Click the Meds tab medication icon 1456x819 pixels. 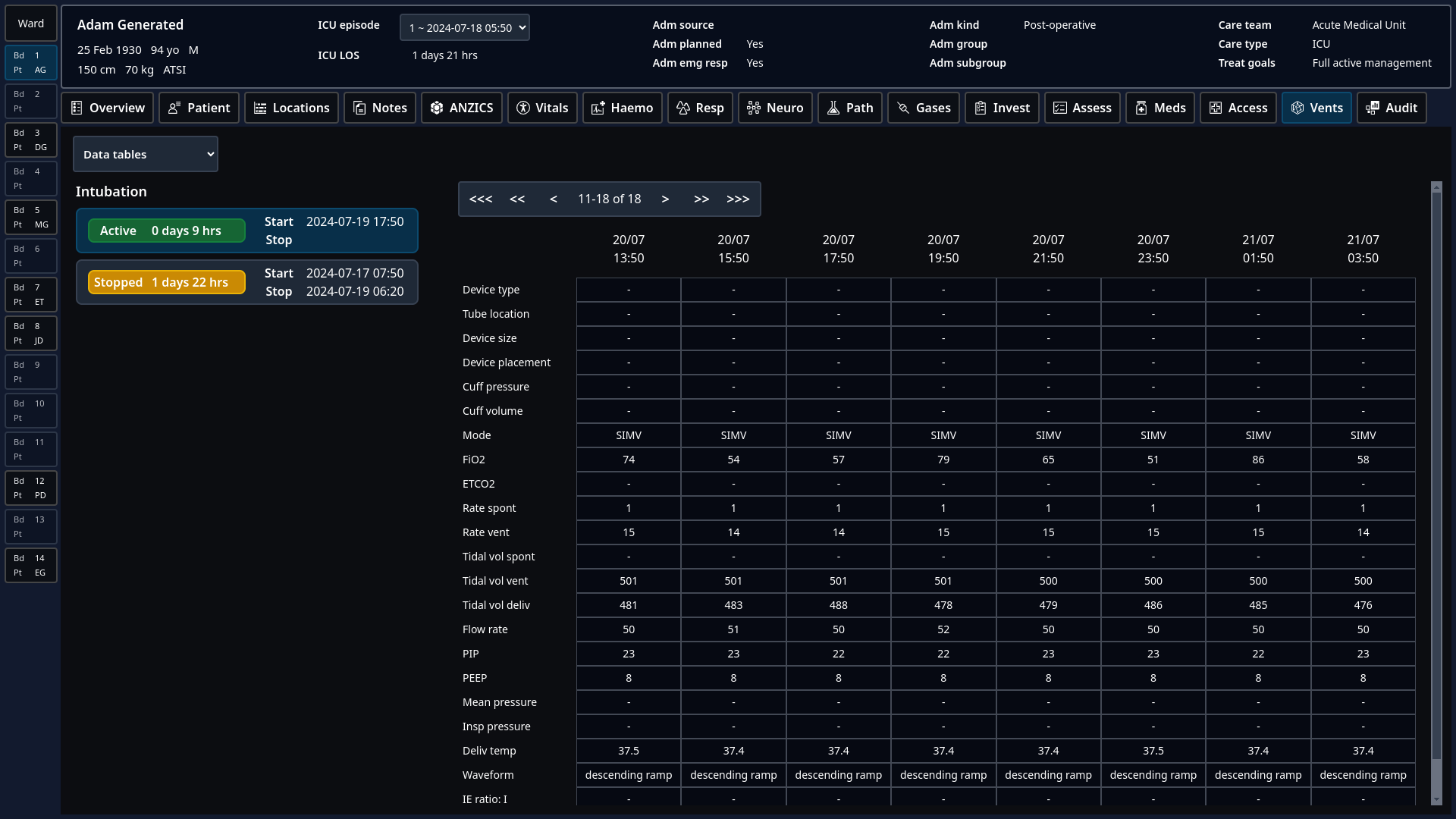[x=1141, y=108]
